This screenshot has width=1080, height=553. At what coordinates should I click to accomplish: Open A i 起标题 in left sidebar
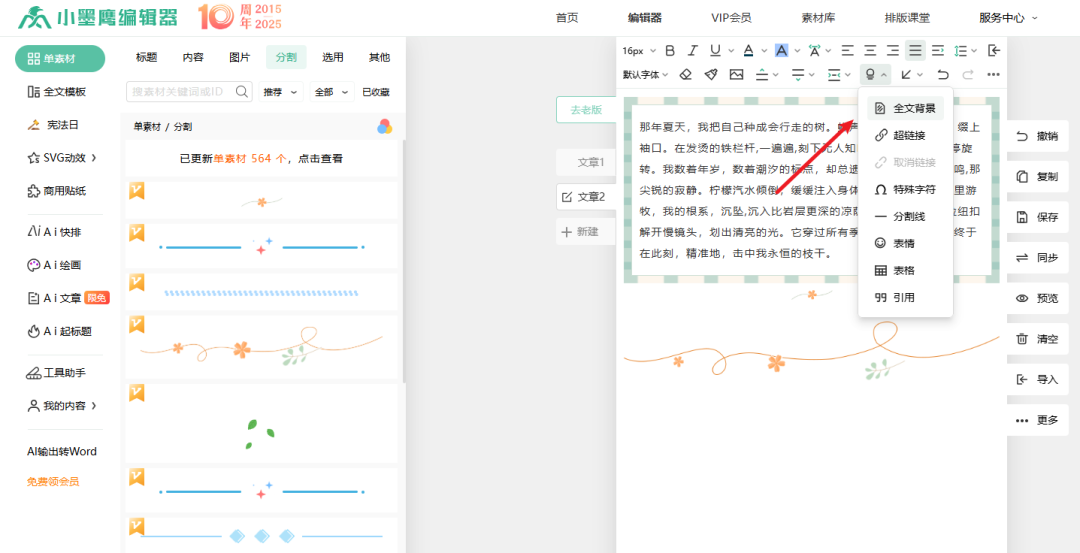[59, 331]
